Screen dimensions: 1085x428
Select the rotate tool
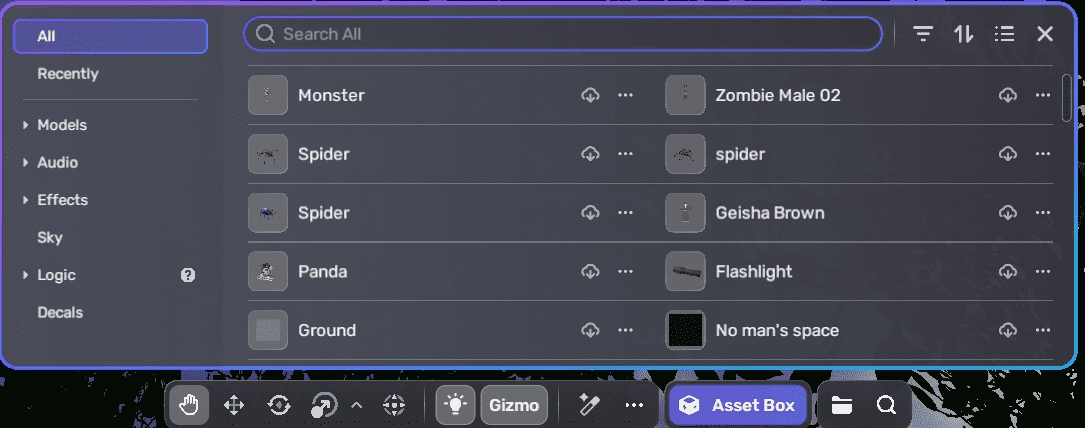[279, 405]
